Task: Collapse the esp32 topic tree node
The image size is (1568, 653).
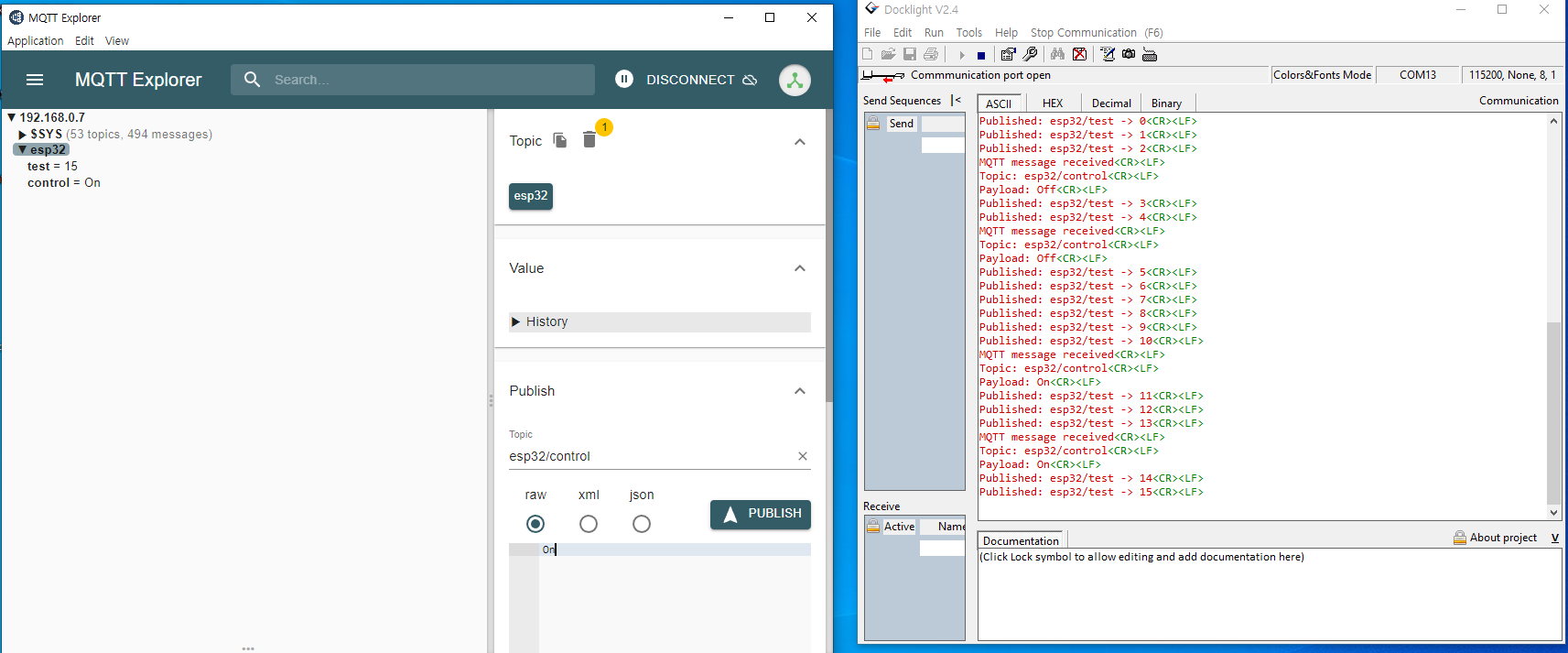Action: (x=23, y=149)
